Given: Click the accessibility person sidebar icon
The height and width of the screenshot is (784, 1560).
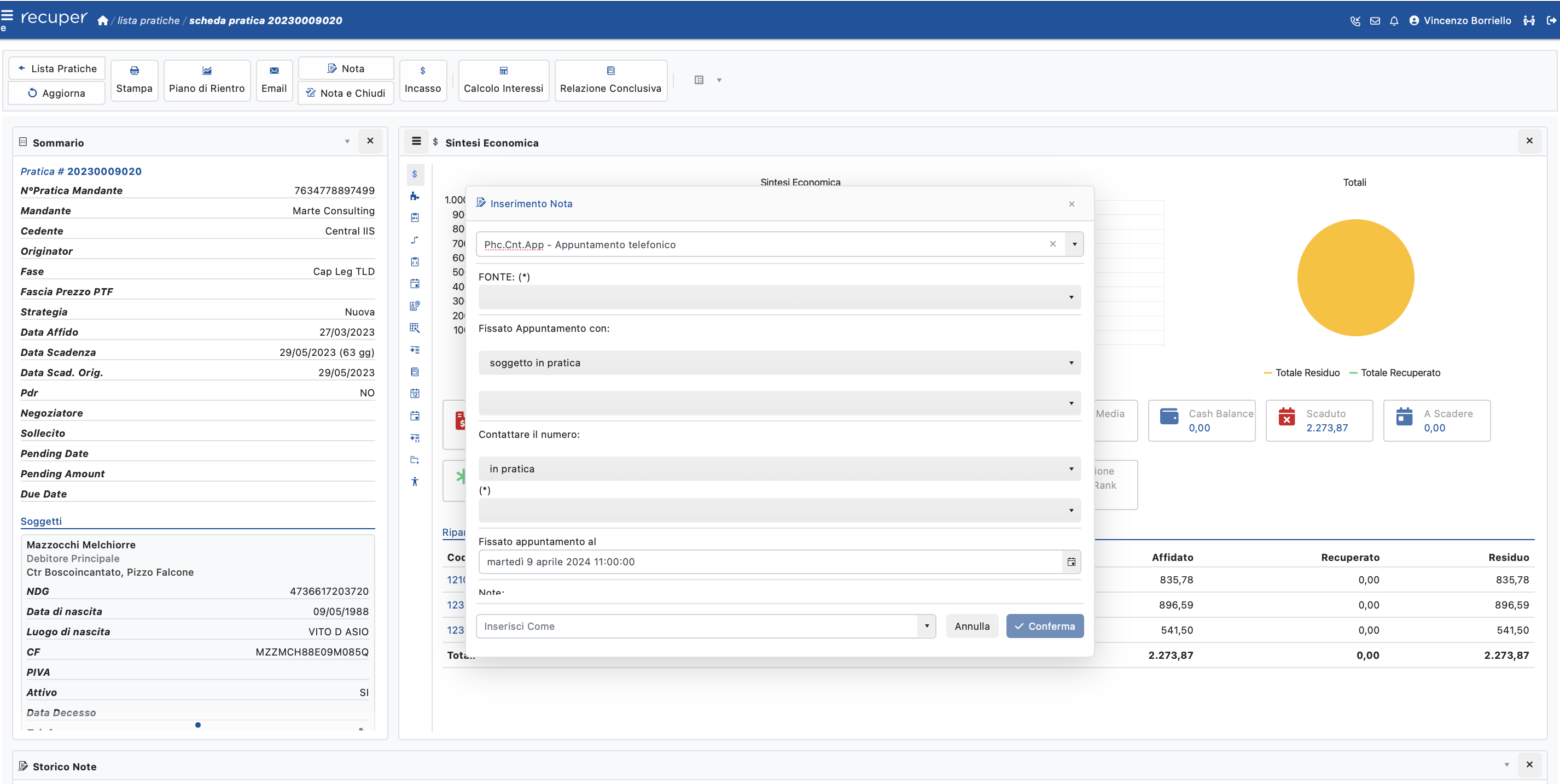Looking at the screenshot, I should (x=415, y=482).
